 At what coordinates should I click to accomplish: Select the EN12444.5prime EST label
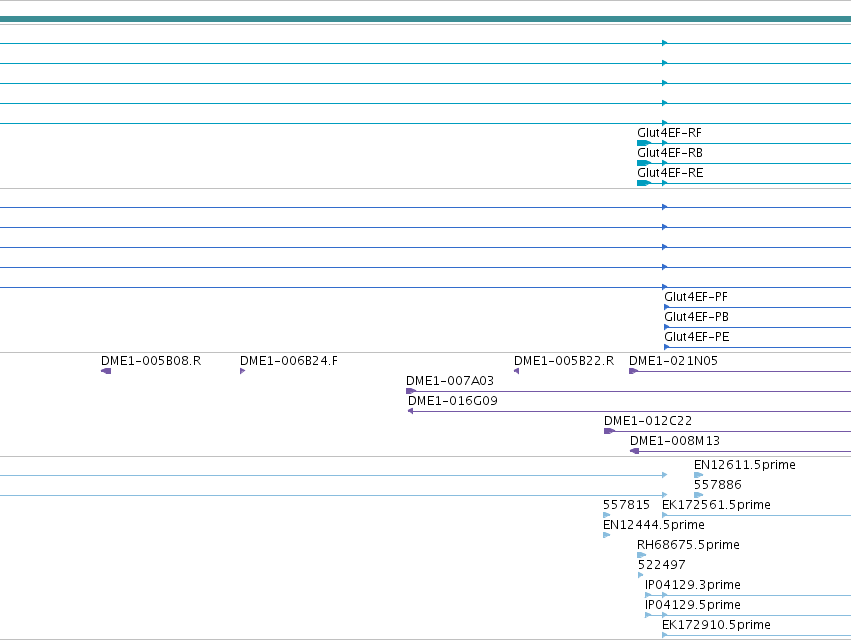tap(654, 525)
